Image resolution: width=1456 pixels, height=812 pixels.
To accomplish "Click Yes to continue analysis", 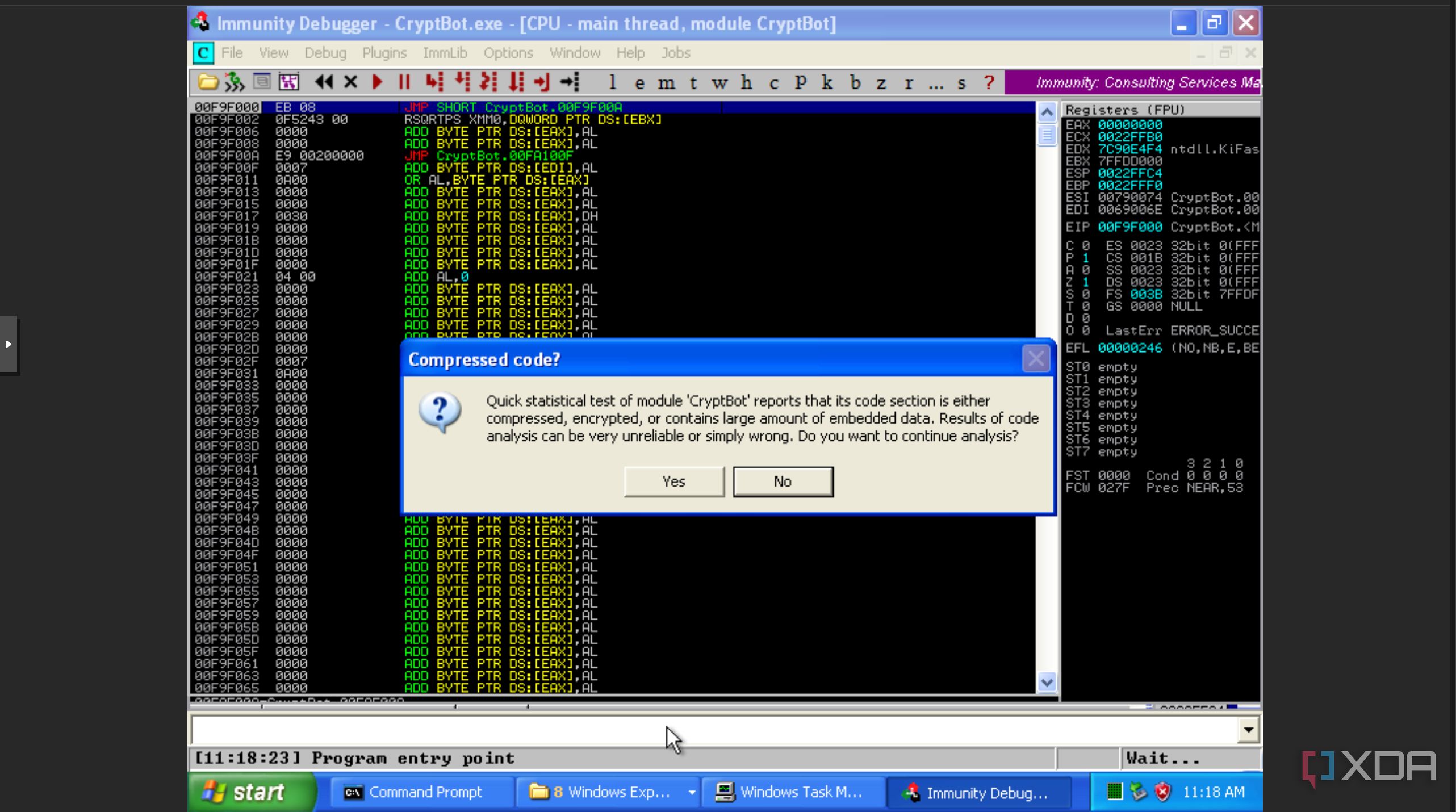I will point(674,482).
